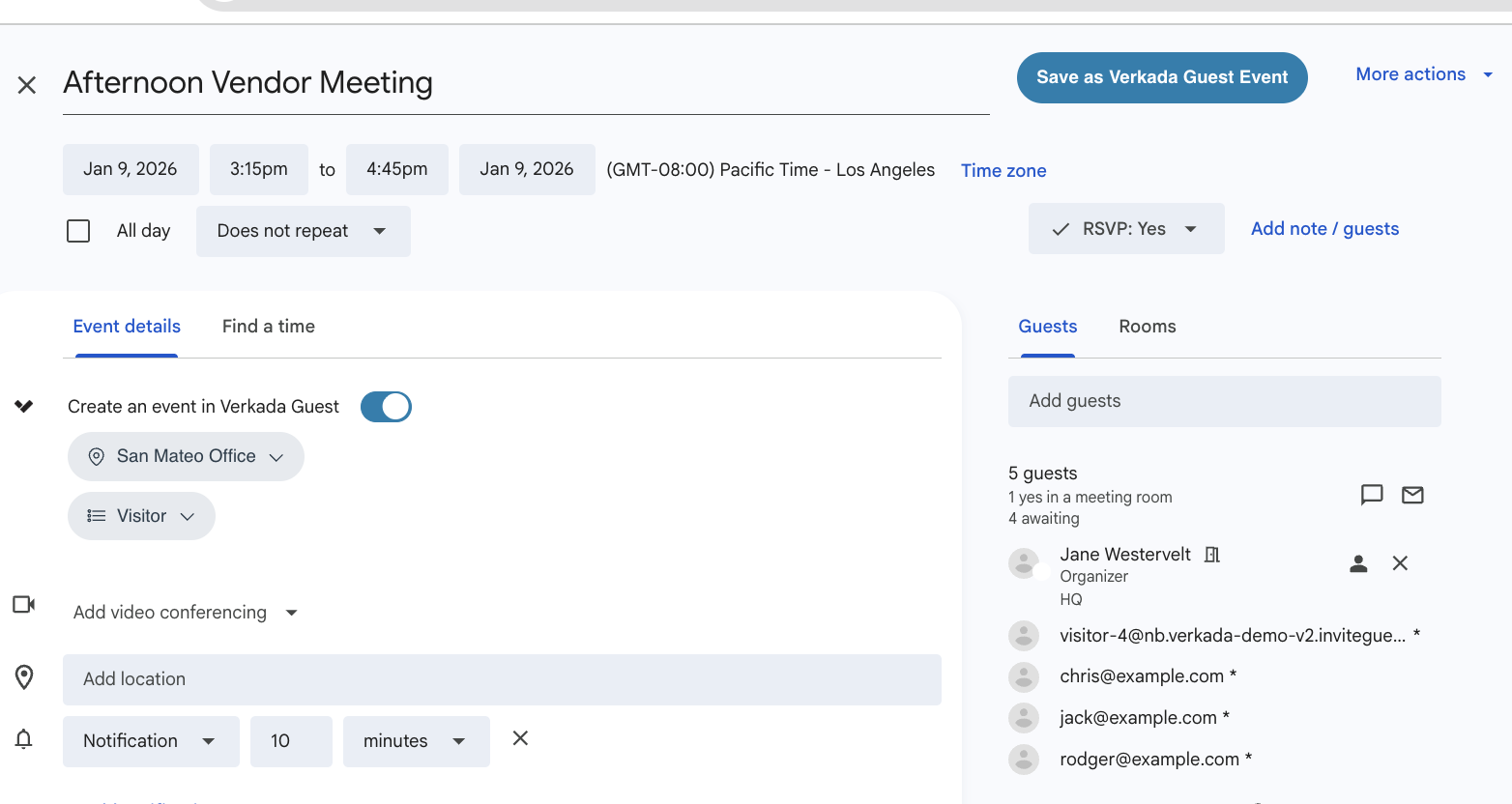Screen dimensions: 1512x804
Task: Close the event editor with the X icon
Action: coord(27,85)
